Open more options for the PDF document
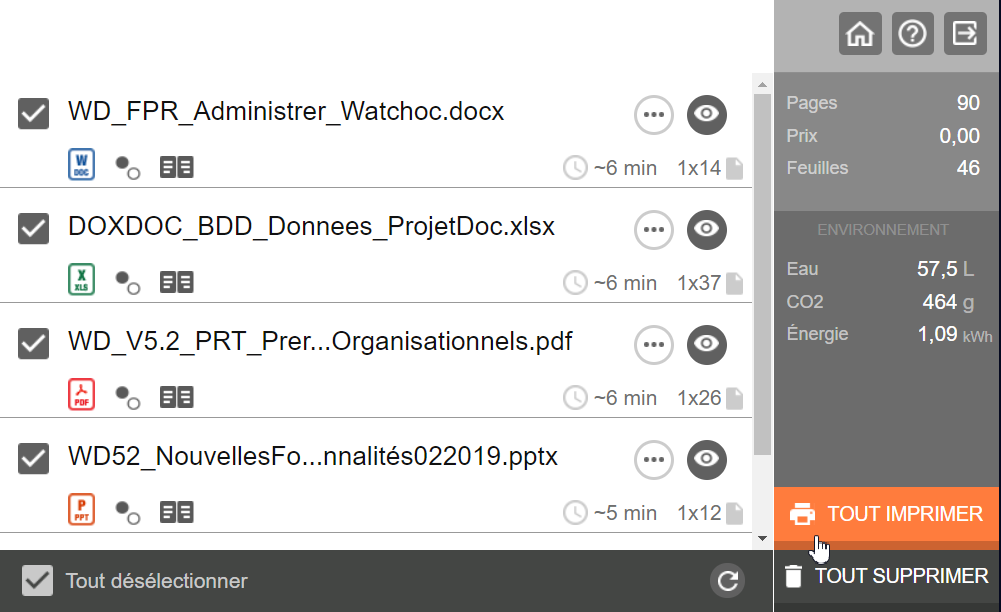Screen dimensions: 1001x612 (654, 345)
